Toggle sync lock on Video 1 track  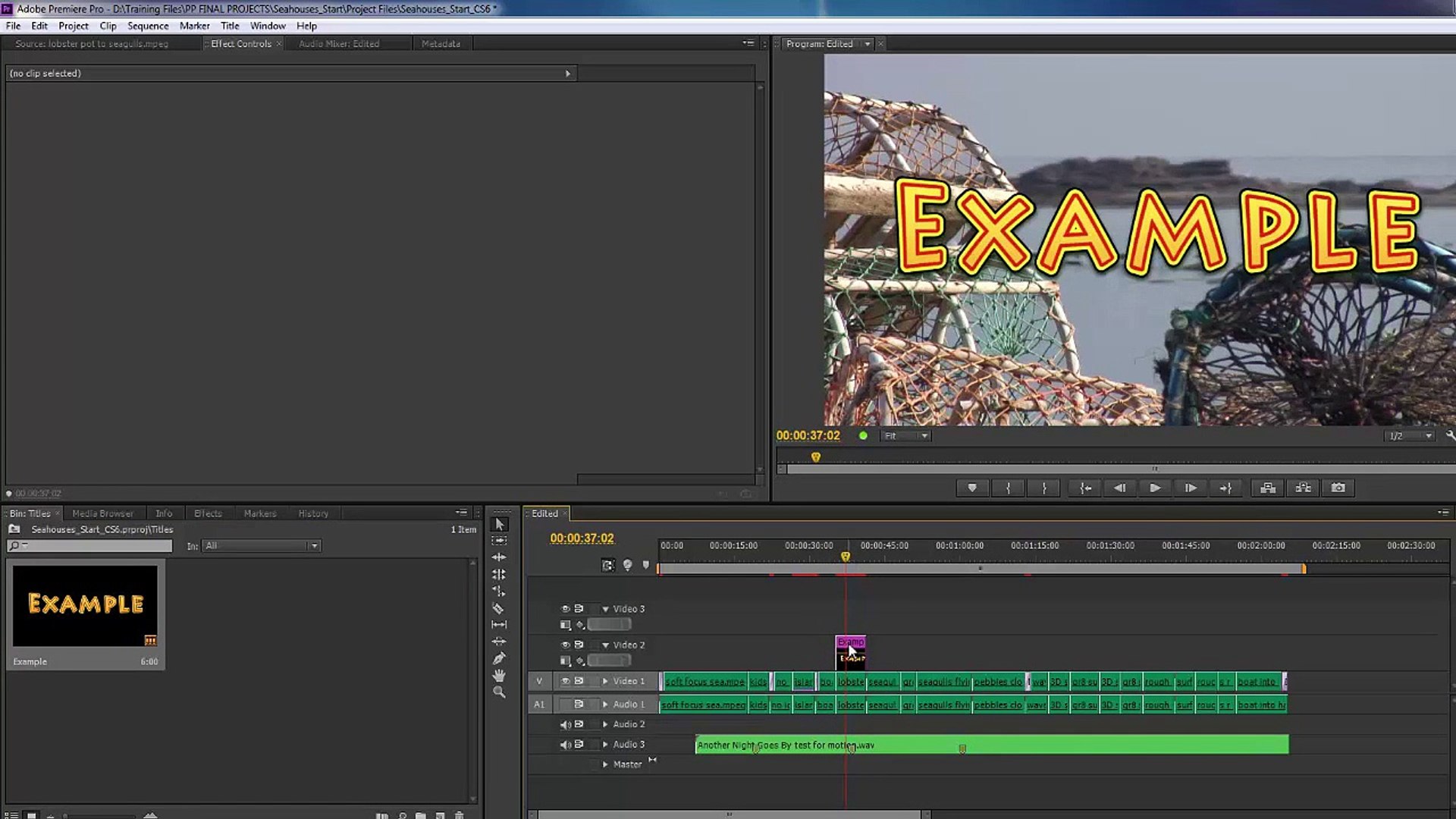(579, 681)
